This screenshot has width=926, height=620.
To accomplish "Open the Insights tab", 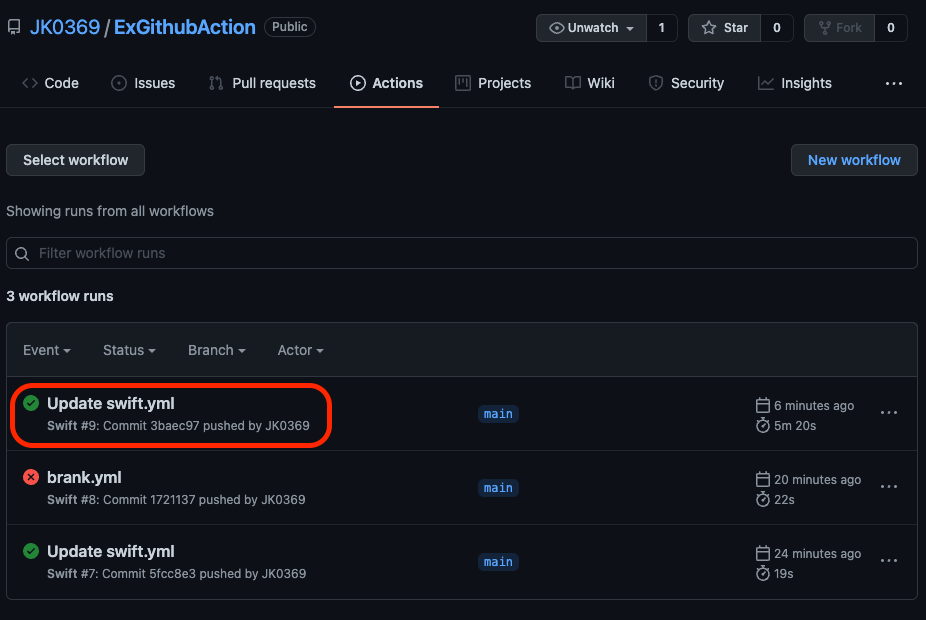I will pos(794,83).
